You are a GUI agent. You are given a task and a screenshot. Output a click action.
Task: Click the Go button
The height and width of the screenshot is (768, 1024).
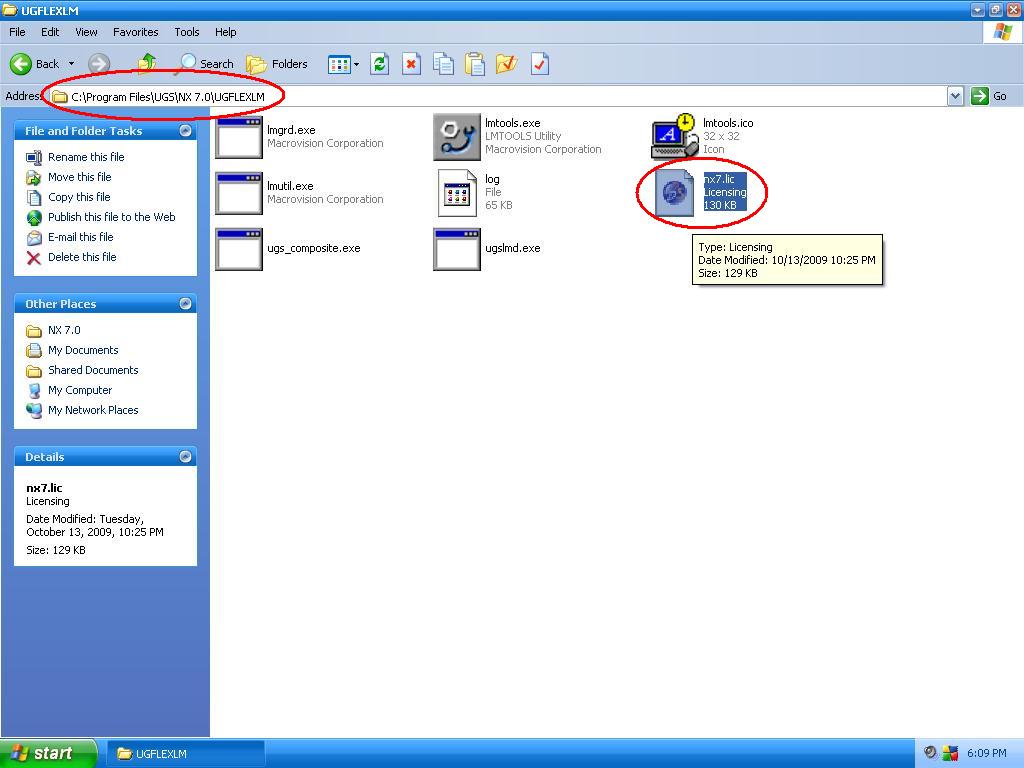[989, 97]
